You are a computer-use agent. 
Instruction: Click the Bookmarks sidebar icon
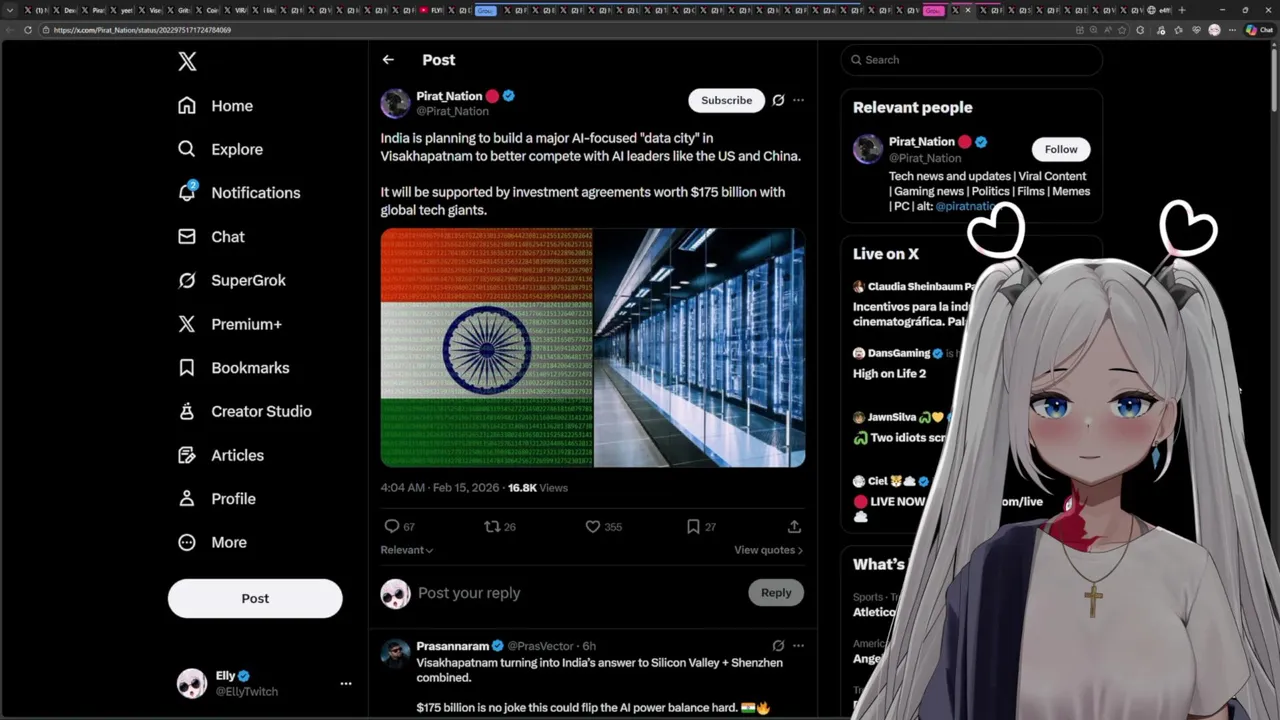pos(186,368)
